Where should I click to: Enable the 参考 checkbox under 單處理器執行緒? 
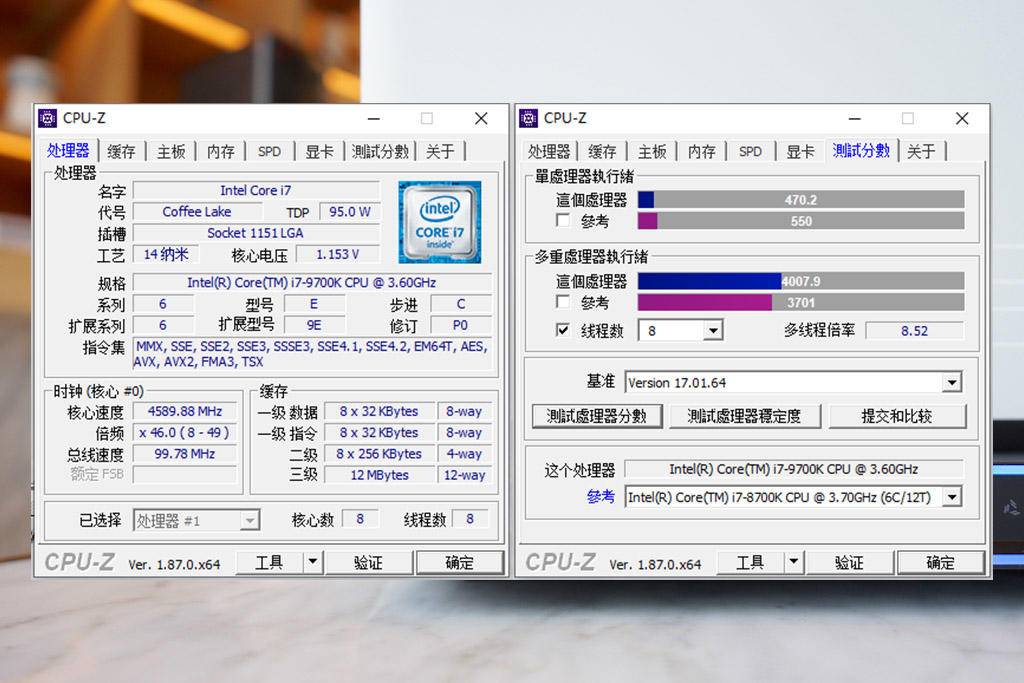(564, 221)
